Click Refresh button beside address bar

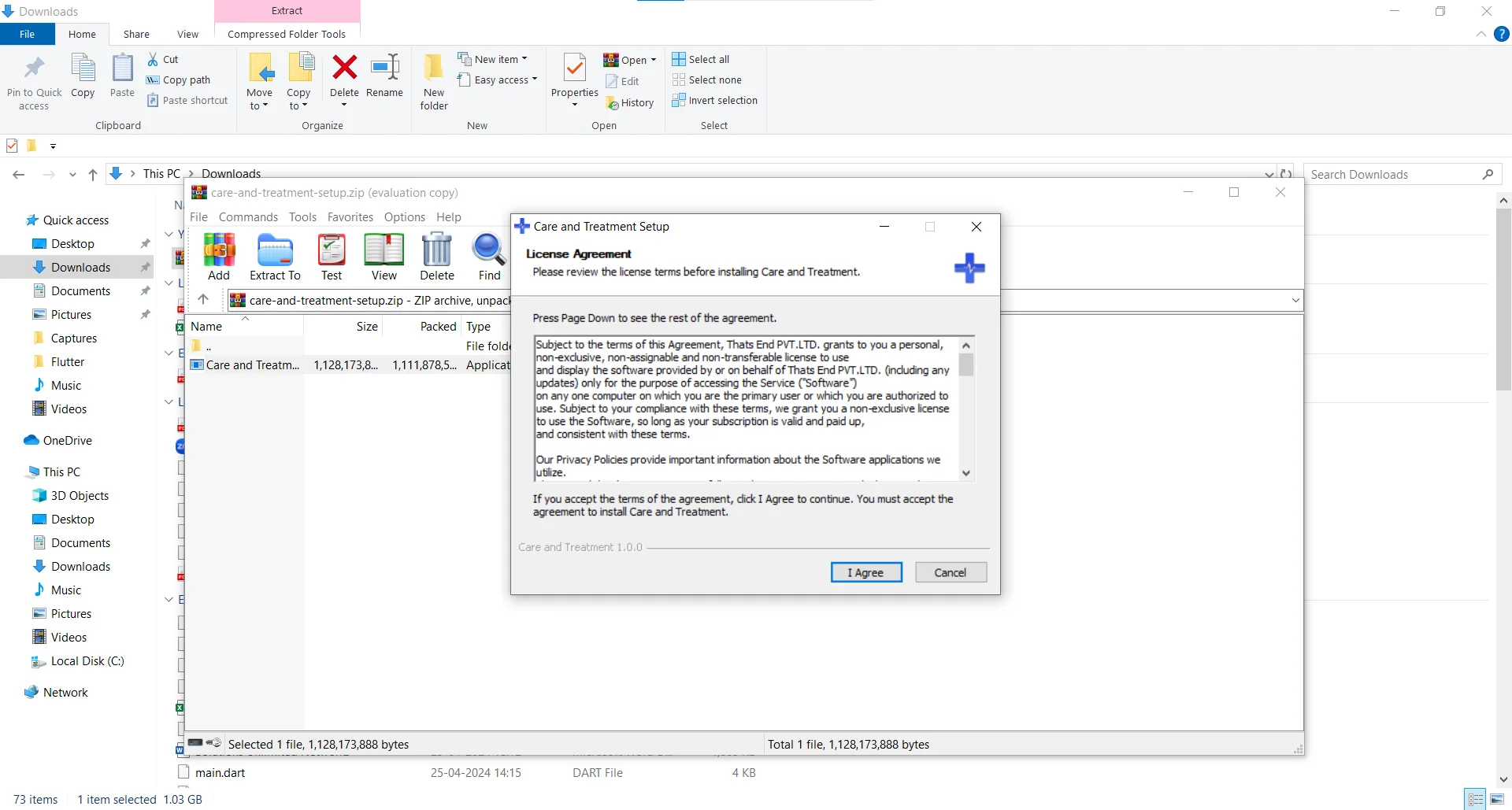click(x=1286, y=174)
